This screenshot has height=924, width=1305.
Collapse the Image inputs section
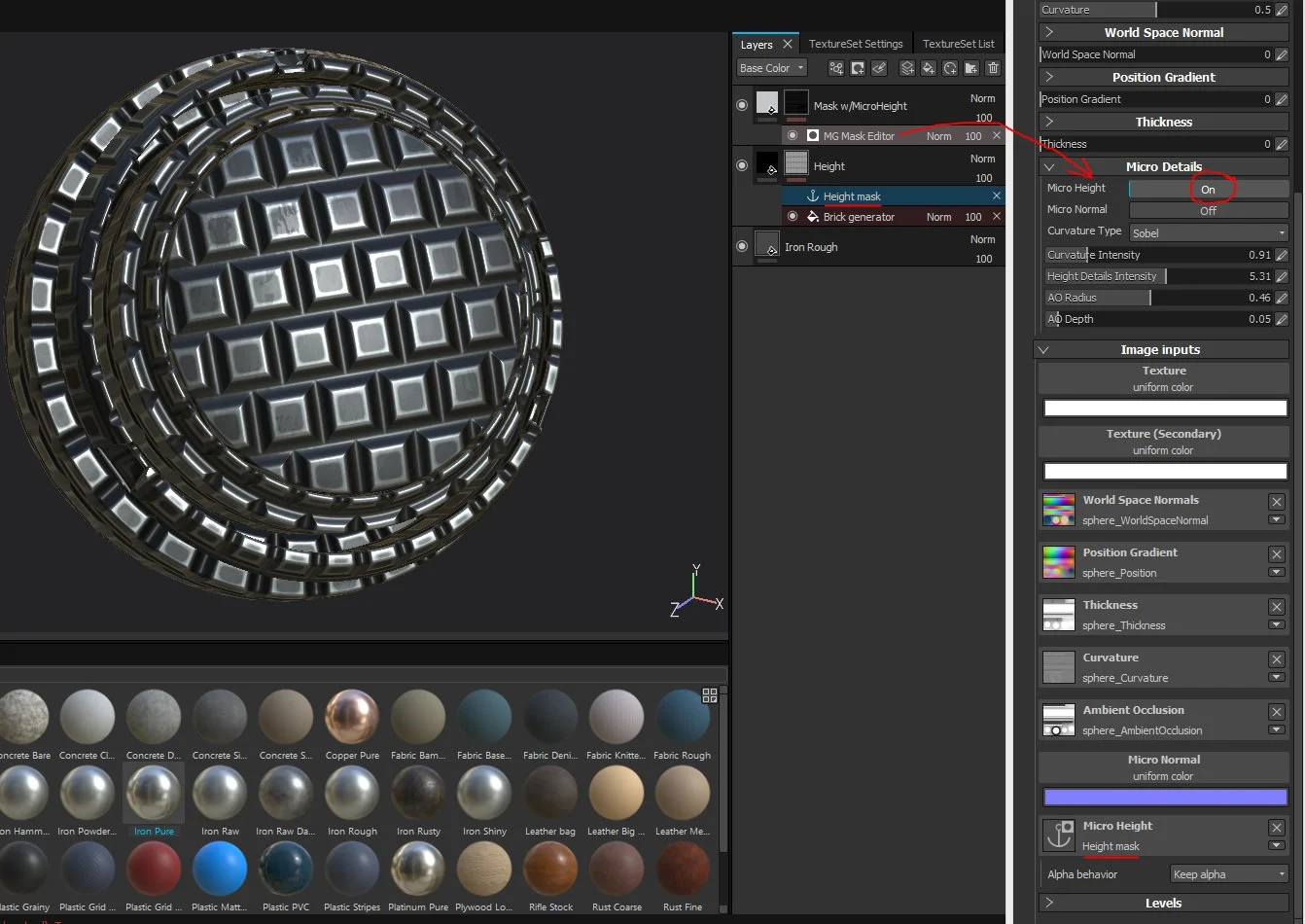click(x=1160, y=349)
